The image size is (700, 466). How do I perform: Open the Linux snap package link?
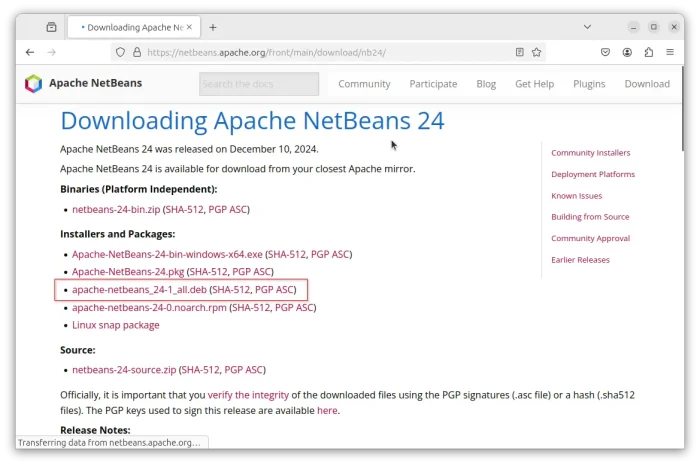tap(115, 325)
